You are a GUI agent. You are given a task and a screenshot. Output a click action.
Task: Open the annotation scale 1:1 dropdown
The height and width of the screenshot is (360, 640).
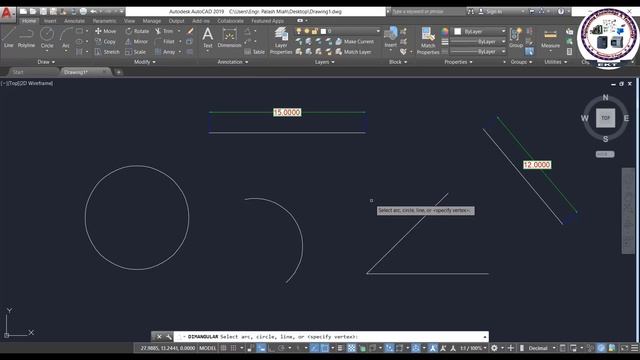pyautogui.click(x=473, y=348)
